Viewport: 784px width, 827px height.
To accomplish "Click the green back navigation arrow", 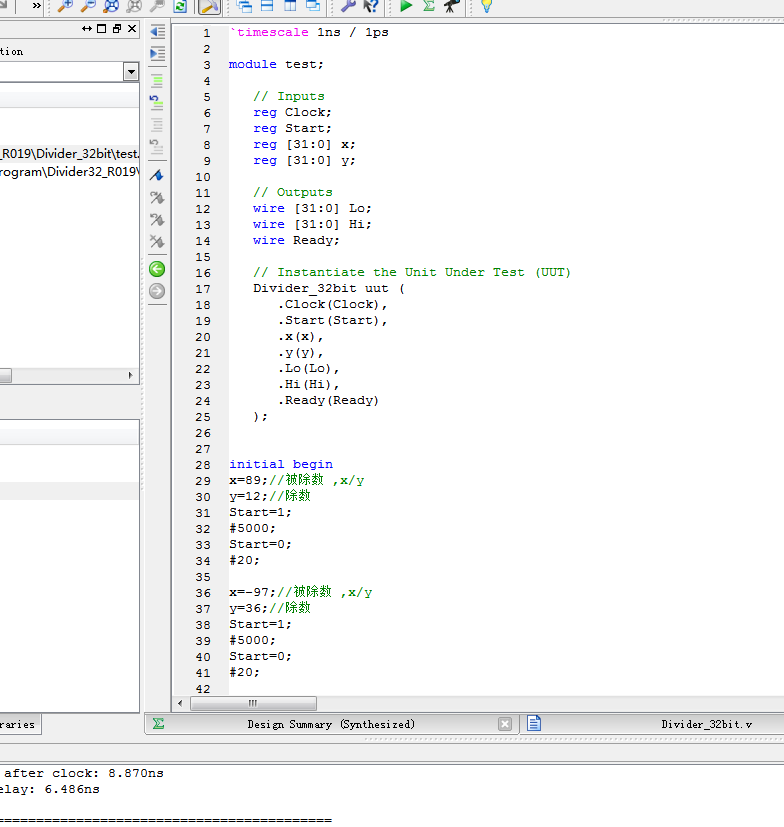I will 157,269.
